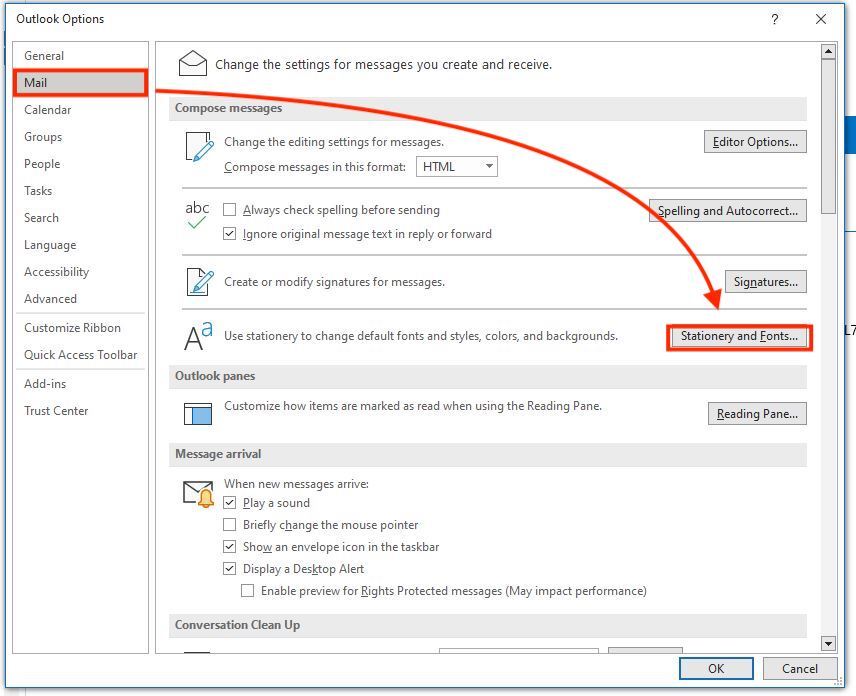Open the Groups options category
The image size is (856, 696).
[80, 136]
